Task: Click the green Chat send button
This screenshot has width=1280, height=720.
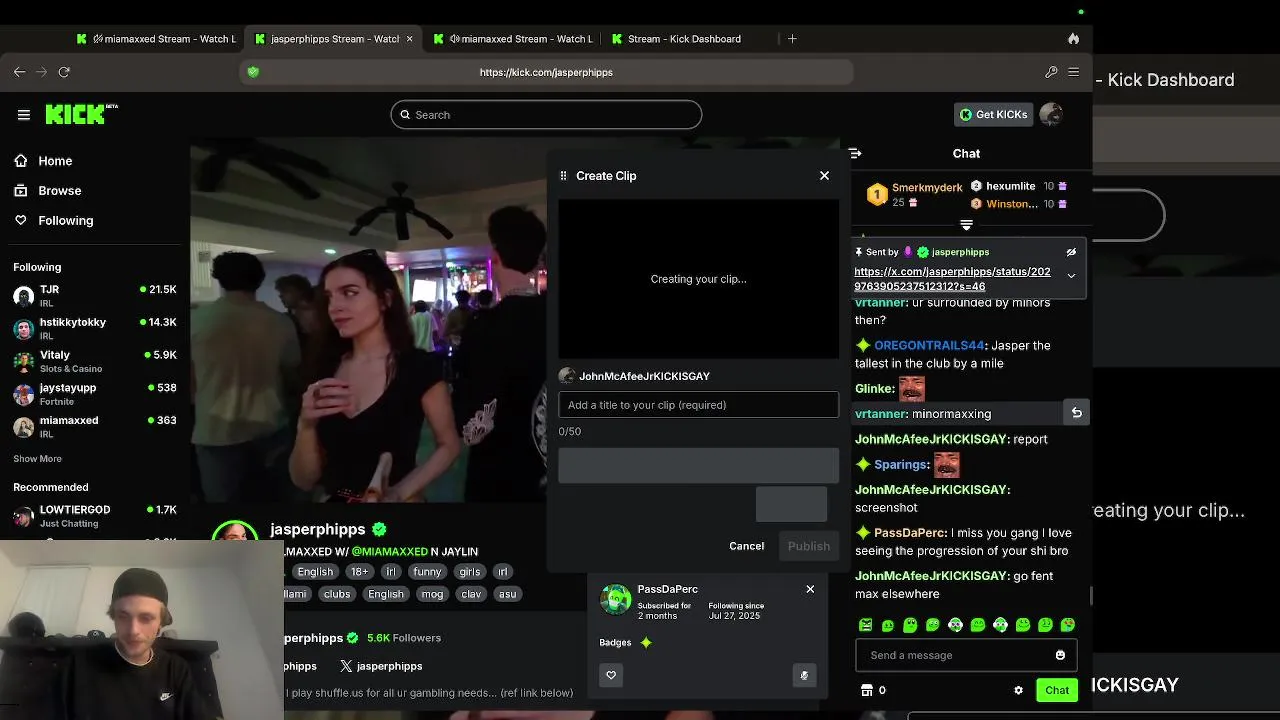Action: coord(1057,690)
